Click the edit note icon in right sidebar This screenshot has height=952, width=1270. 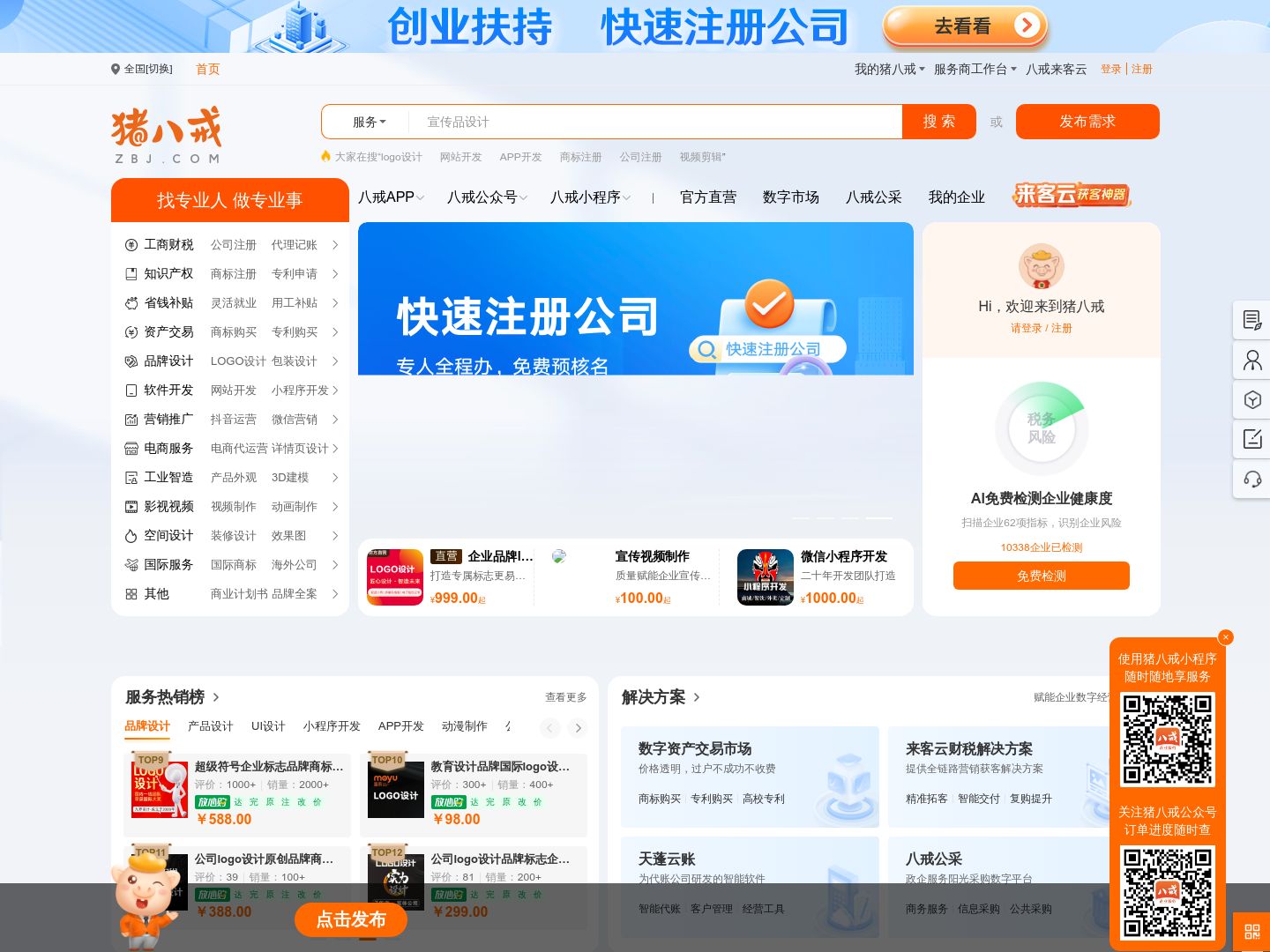click(x=1252, y=439)
